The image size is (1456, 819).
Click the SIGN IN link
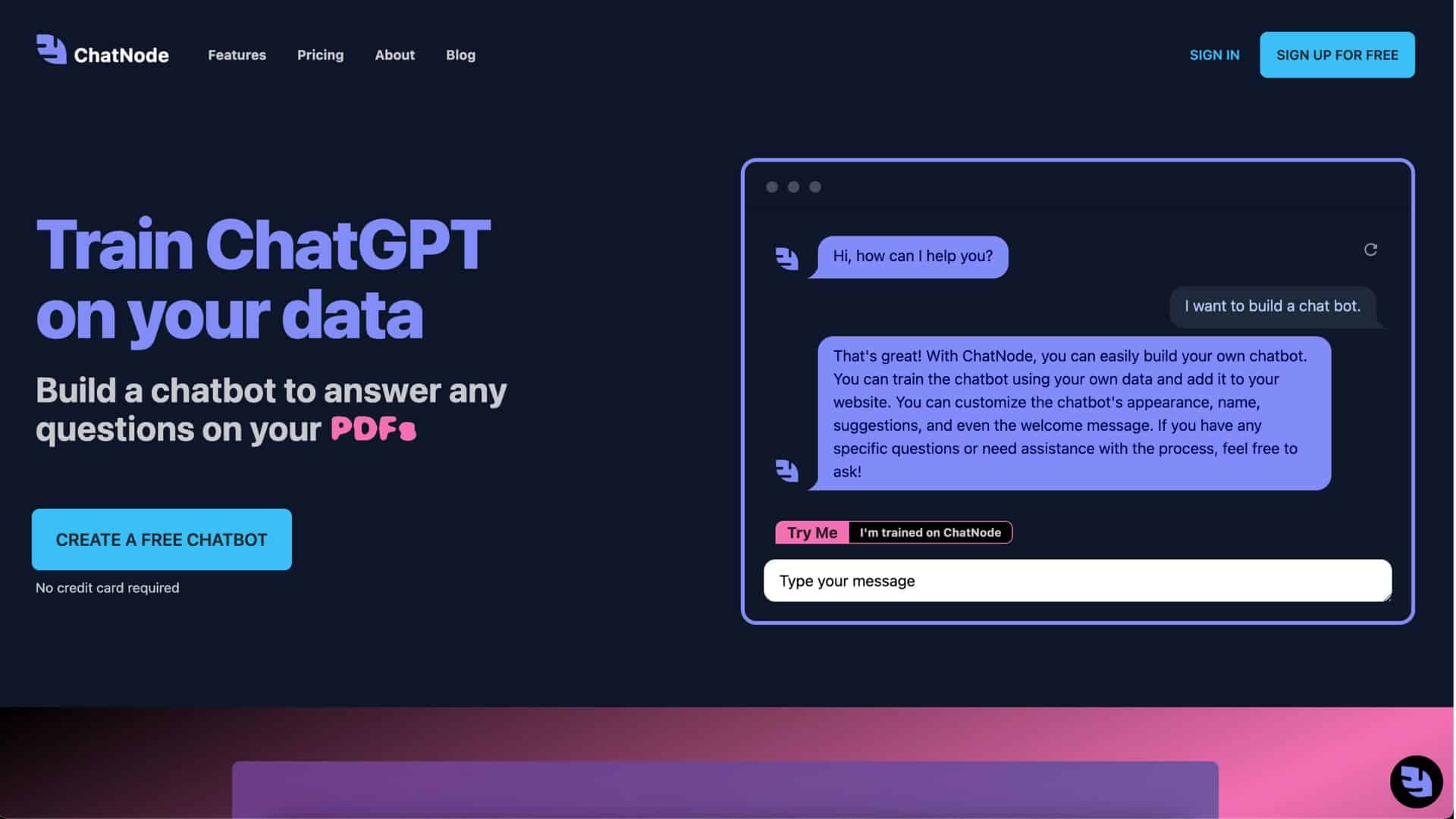point(1214,55)
